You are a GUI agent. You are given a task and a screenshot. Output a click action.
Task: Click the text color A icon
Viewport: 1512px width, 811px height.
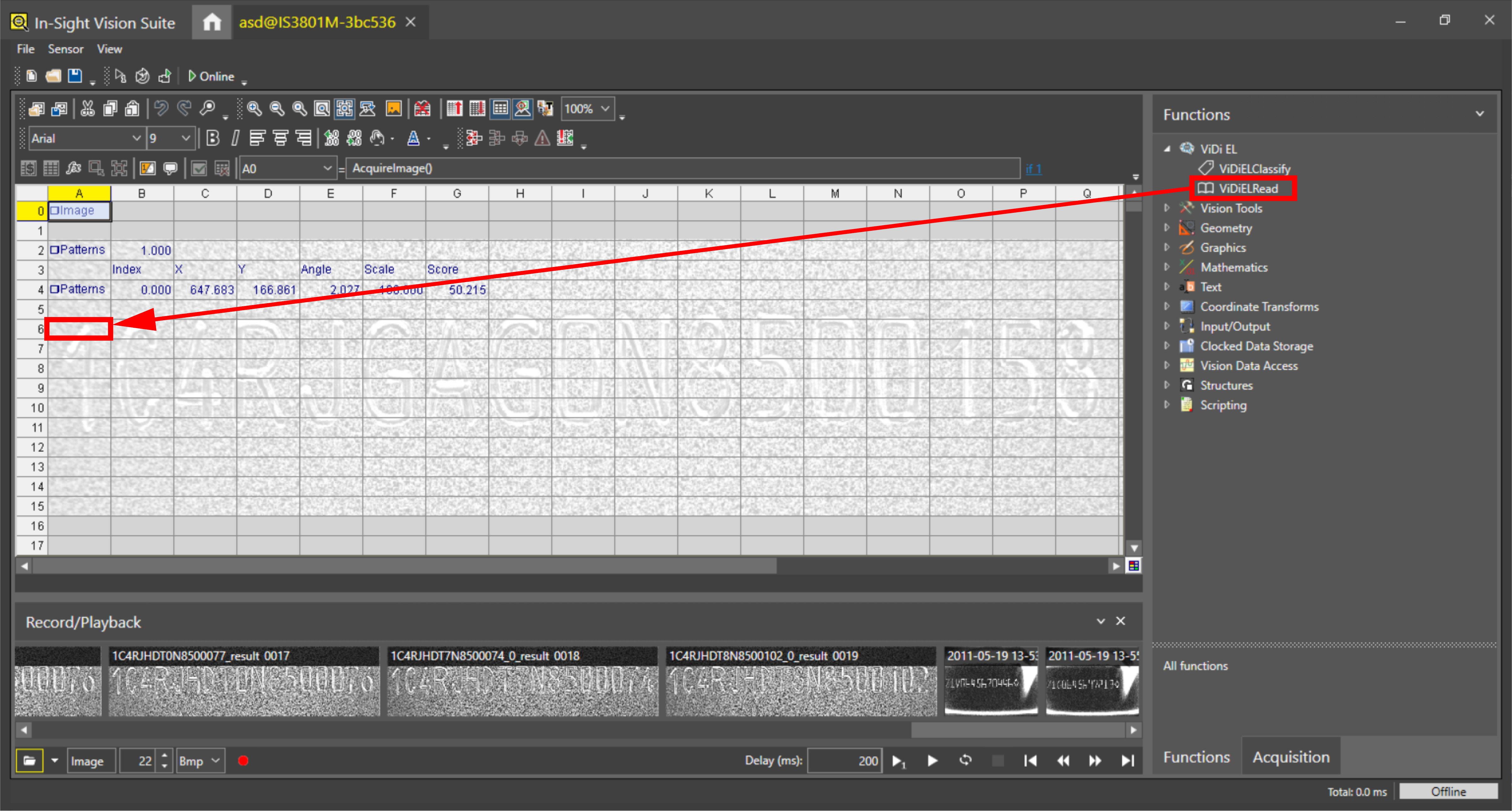tap(413, 139)
